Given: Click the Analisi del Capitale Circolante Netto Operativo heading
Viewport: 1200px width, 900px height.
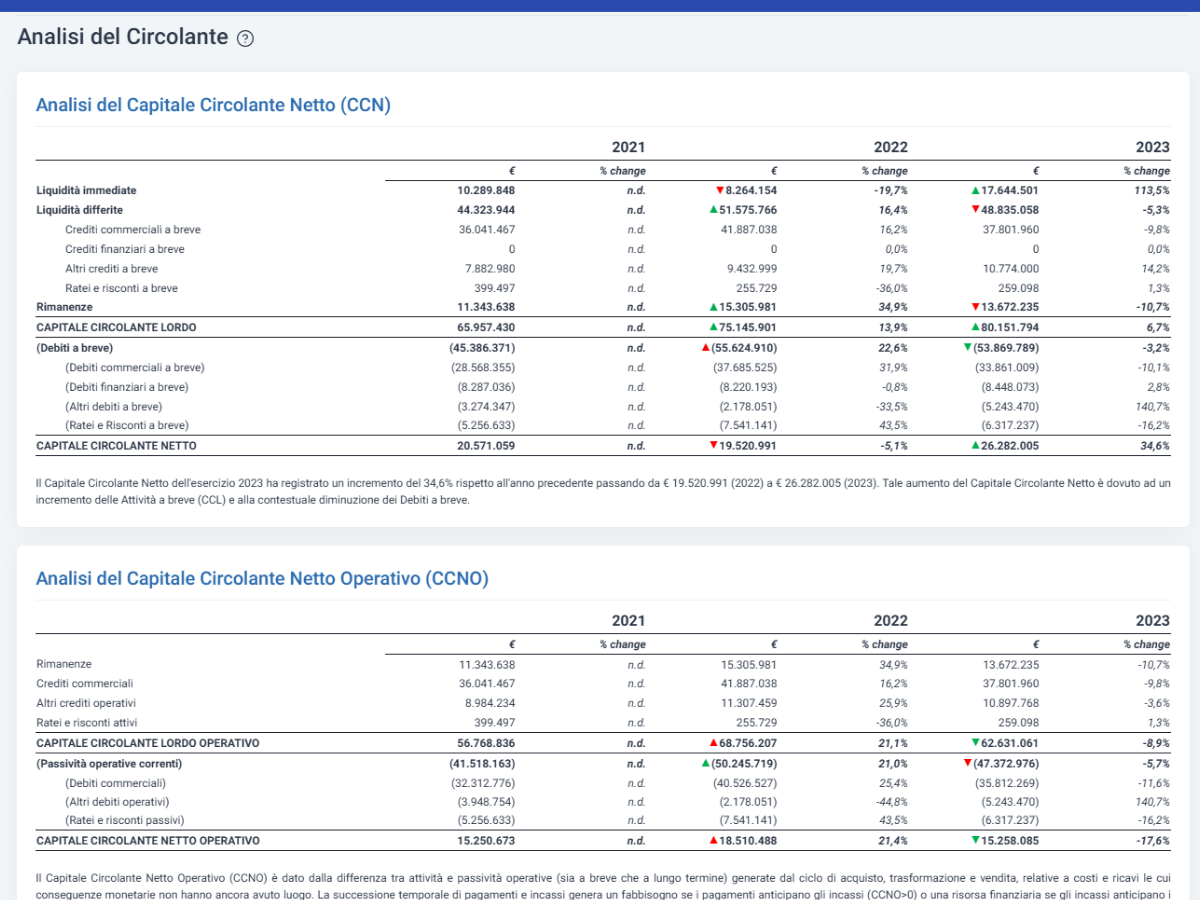Looking at the screenshot, I should (262, 578).
